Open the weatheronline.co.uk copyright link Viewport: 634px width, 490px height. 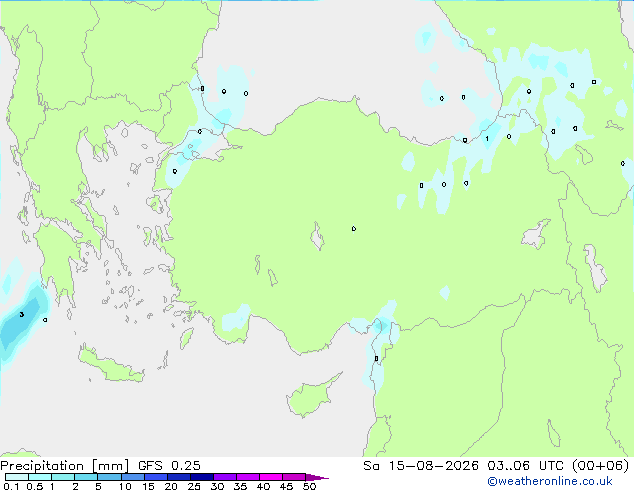pos(549,481)
